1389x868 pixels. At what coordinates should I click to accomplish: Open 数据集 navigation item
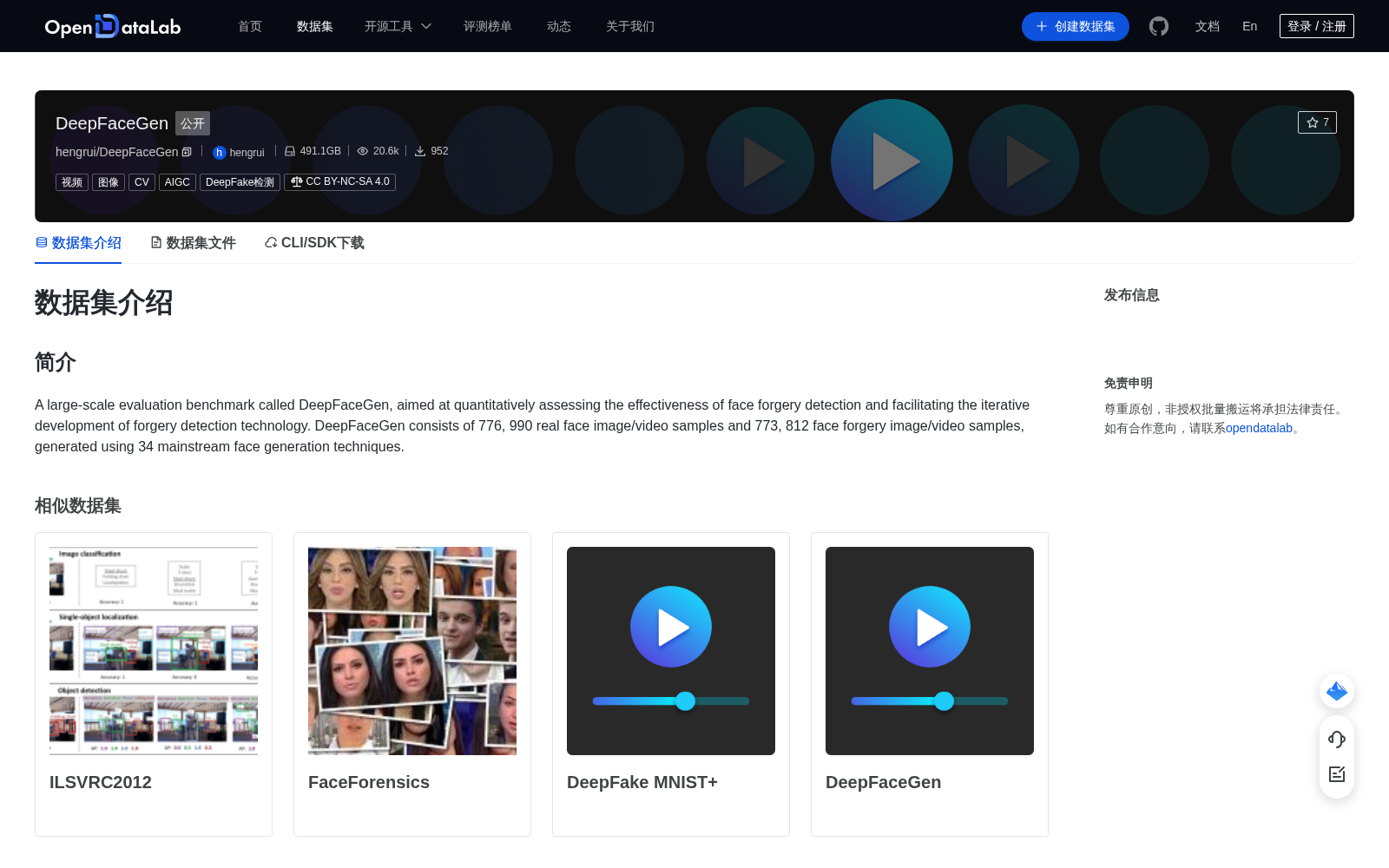click(315, 26)
